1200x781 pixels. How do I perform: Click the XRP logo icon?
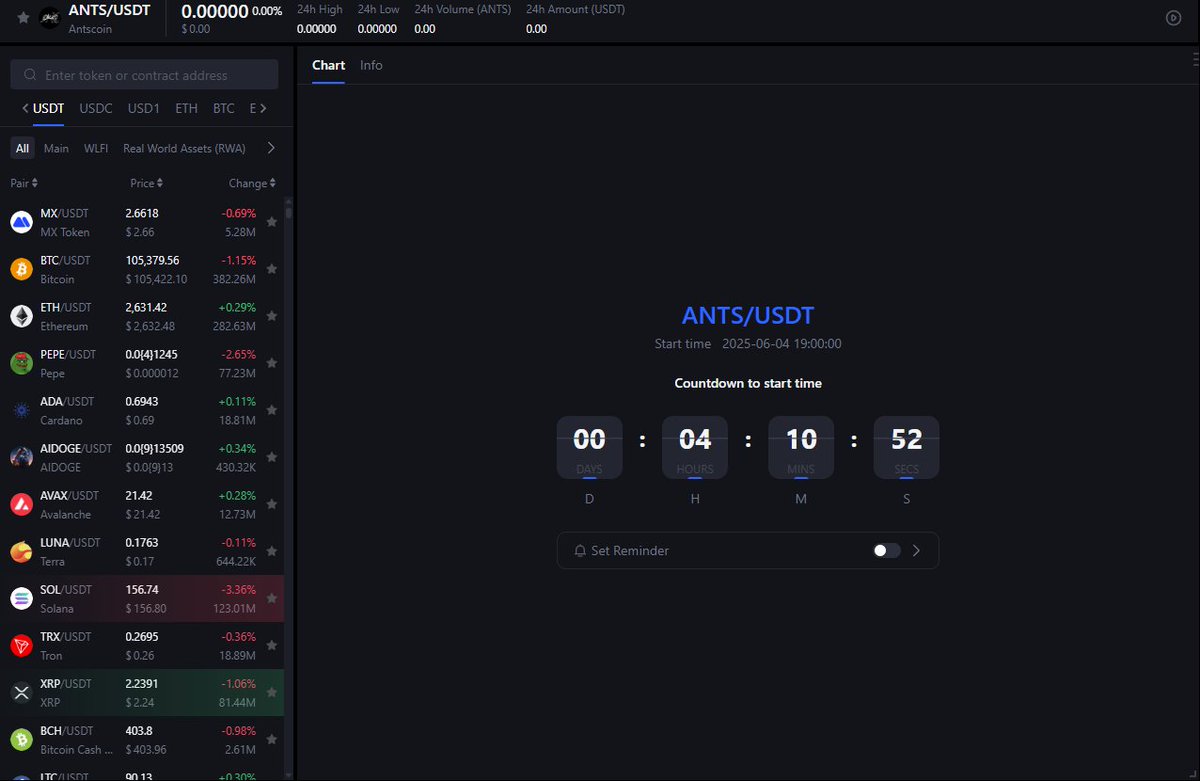tap(22, 692)
